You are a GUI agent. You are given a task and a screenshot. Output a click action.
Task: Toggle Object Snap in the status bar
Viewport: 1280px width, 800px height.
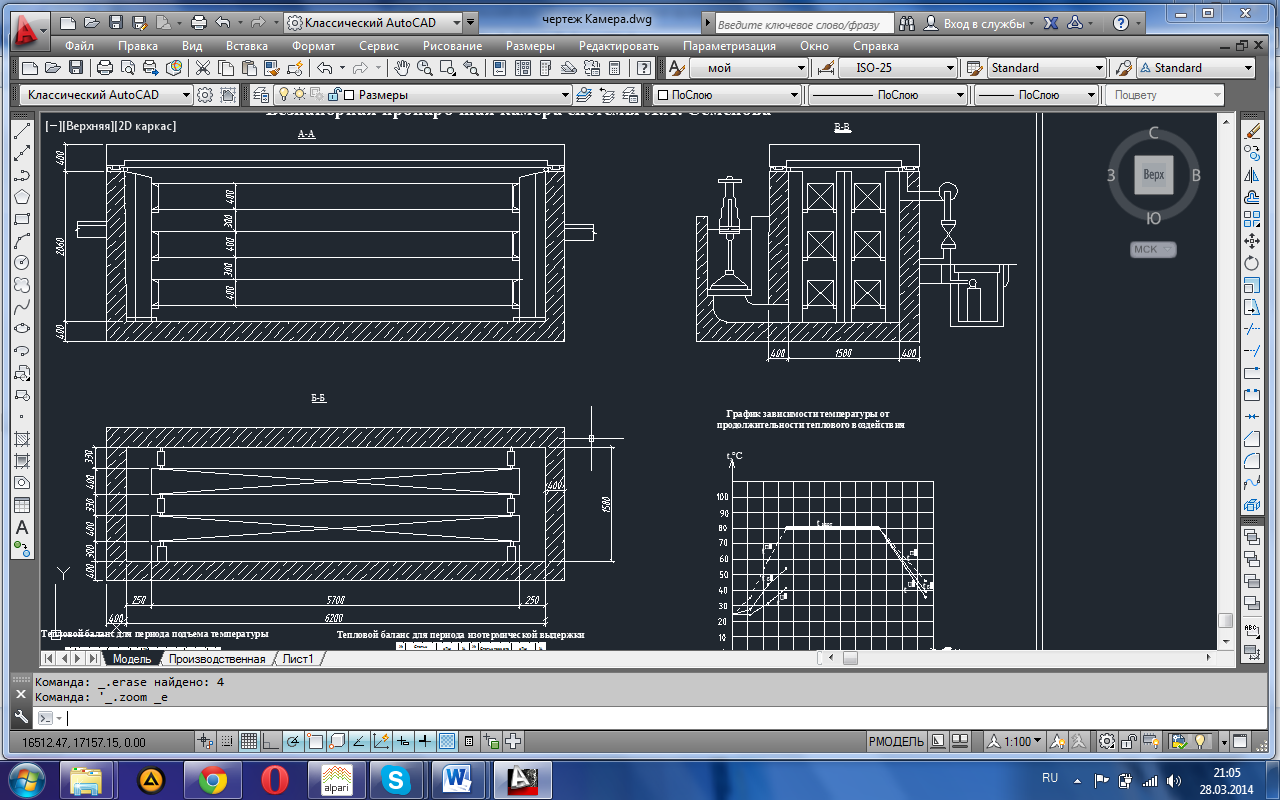pyautogui.click(x=315, y=741)
